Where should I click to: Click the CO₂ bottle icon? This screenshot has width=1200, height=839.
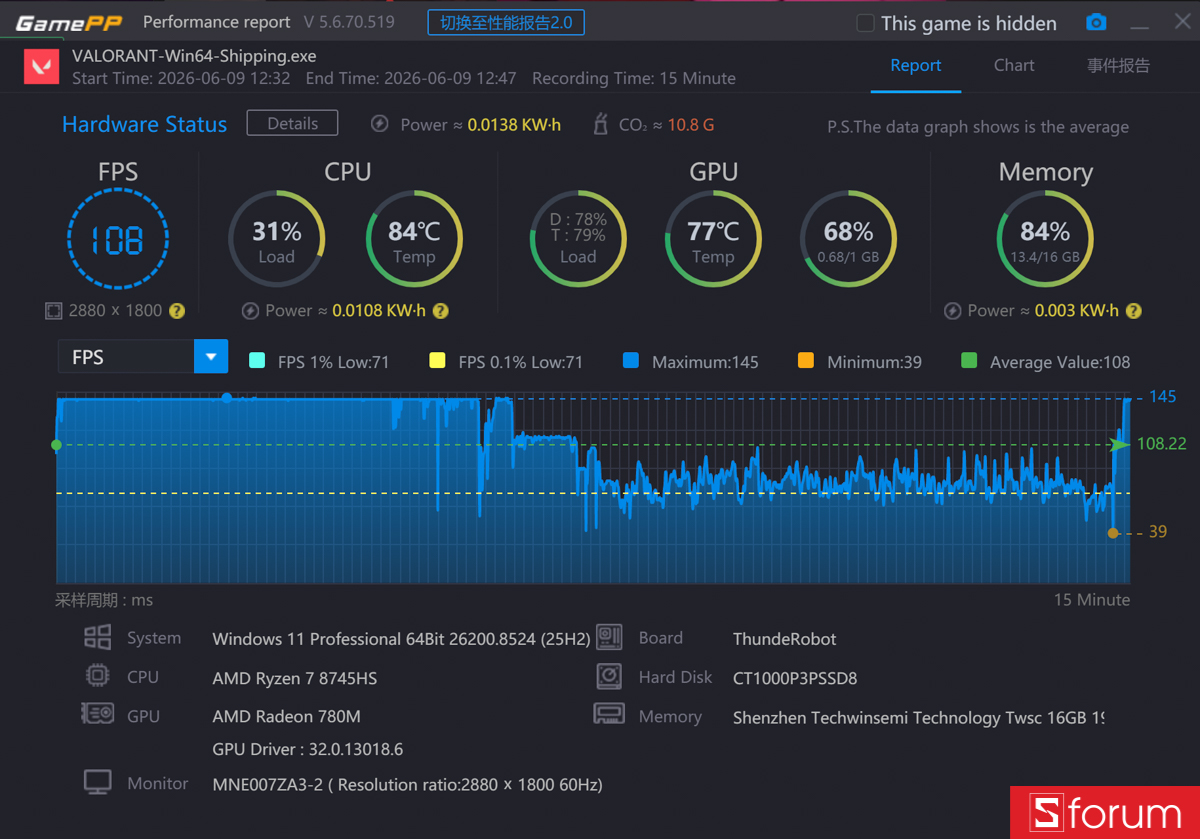pos(601,124)
